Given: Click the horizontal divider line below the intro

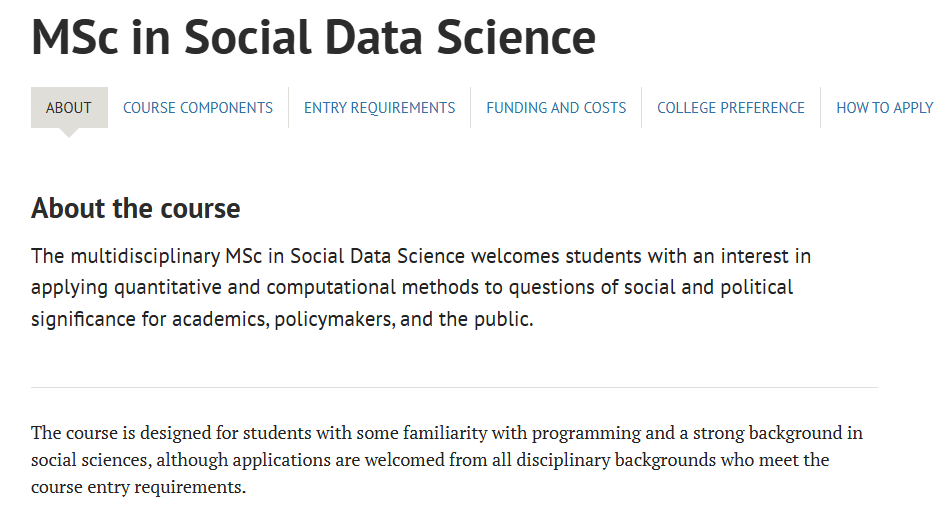Looking at the screenshot, I should coord(454,387).
